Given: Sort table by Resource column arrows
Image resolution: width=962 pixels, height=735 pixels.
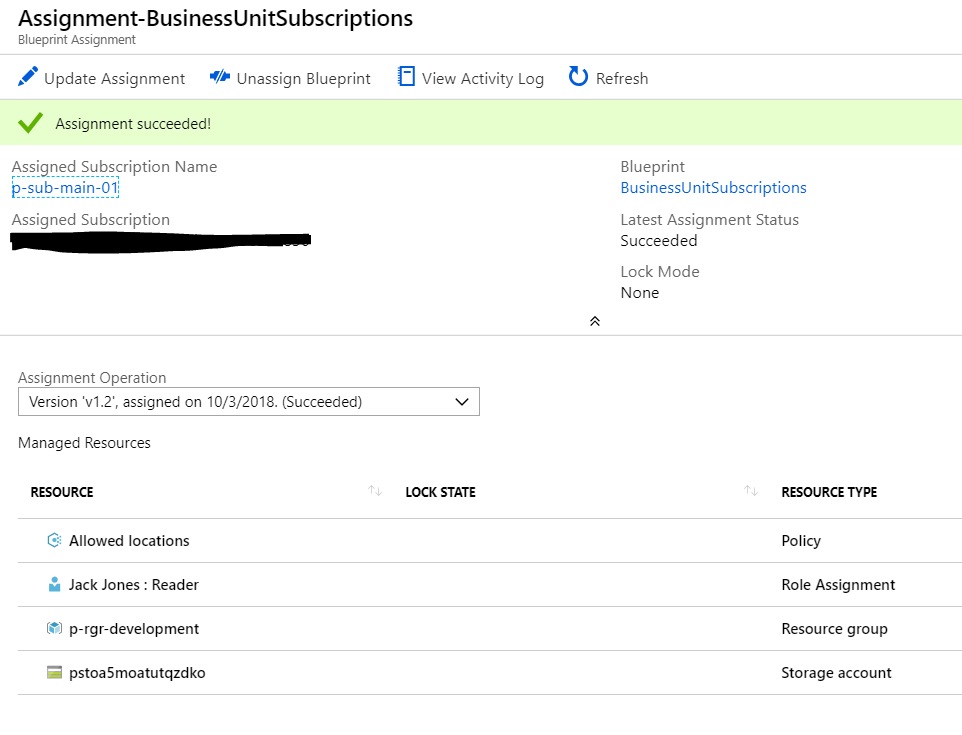Looking at the screenshot, I should point(375,491).
